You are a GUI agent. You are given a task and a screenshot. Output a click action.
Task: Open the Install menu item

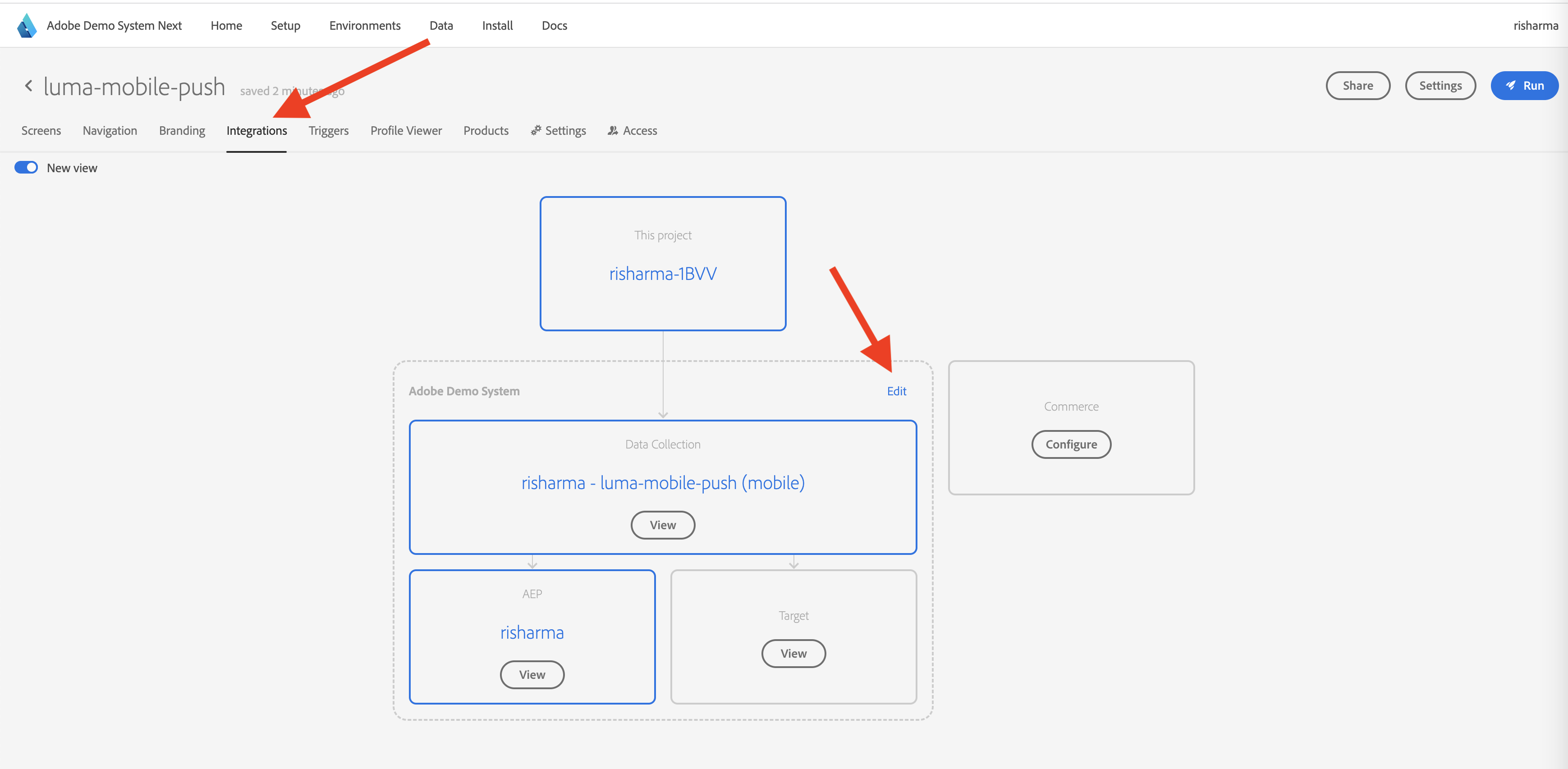point(497,26)
